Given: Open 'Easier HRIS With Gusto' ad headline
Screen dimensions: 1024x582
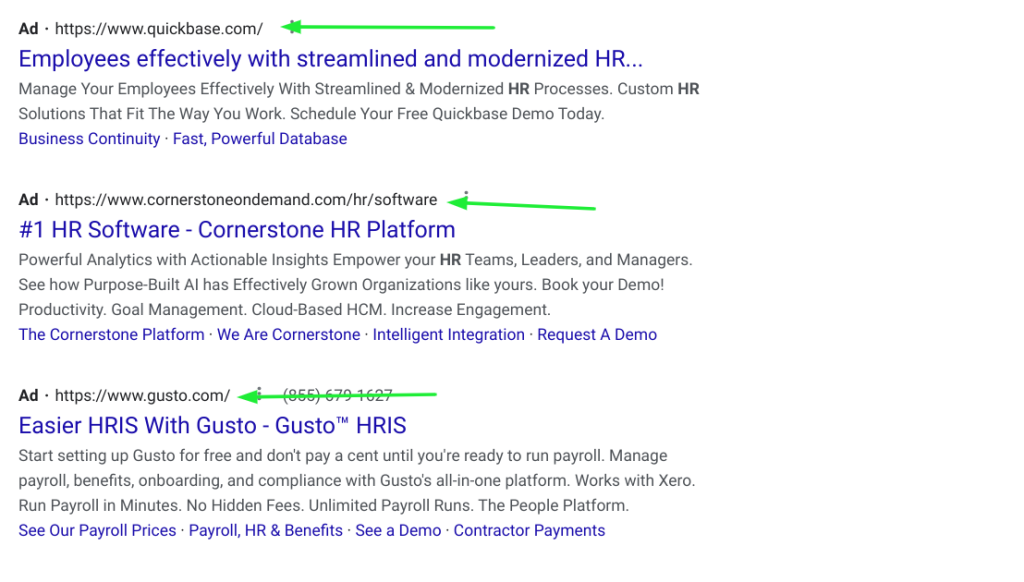Looking at the screenshot, I should coord(212,426).
